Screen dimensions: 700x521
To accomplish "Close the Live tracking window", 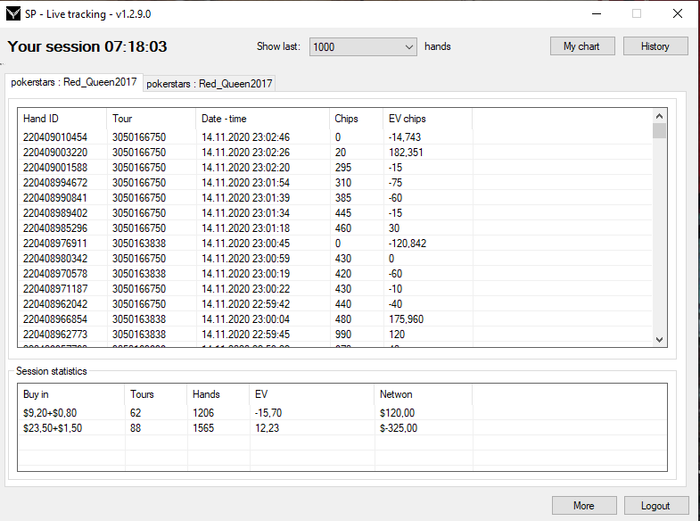I will [x=677, y=14].
